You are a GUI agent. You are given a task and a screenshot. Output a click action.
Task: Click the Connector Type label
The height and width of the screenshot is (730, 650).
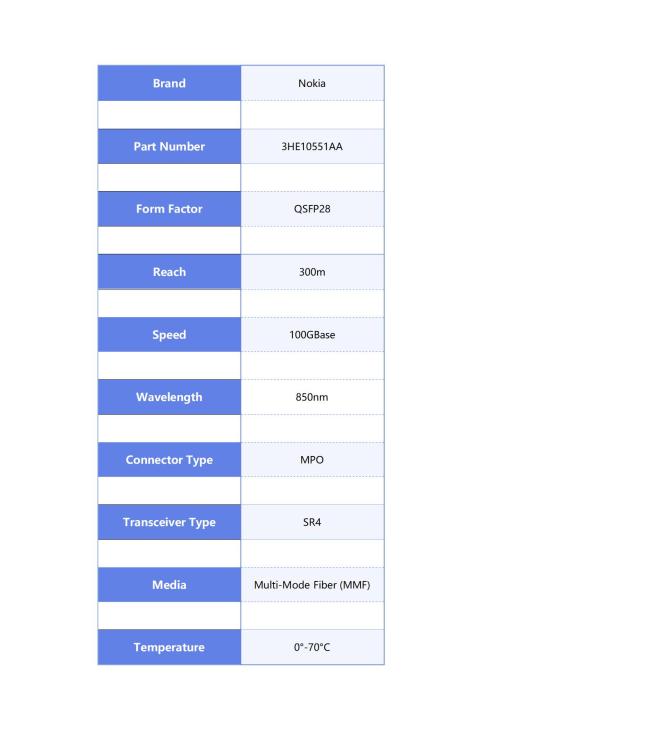click(169, 460)
